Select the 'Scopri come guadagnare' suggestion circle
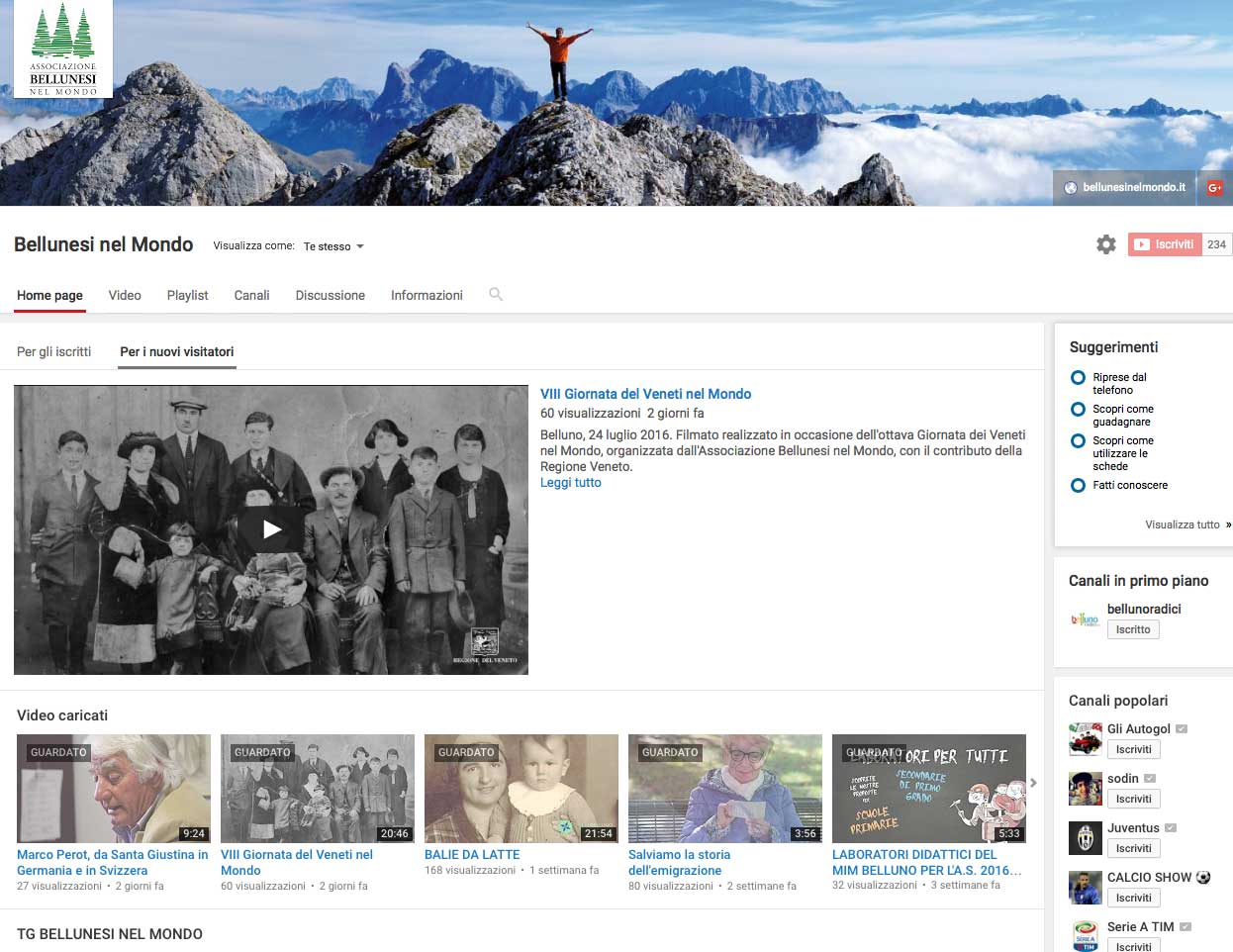Viewport: 1233px width, 952px height. tap(1079, 409)
